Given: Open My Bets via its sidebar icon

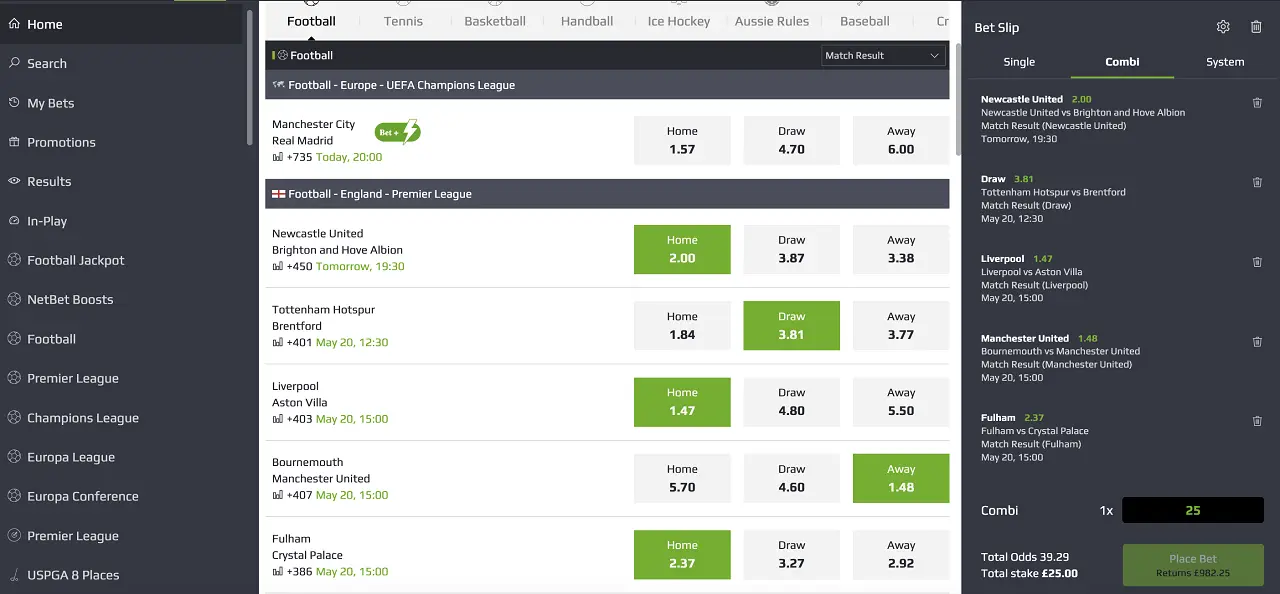Looking at the screenshot, I should (x=14, y=102).
